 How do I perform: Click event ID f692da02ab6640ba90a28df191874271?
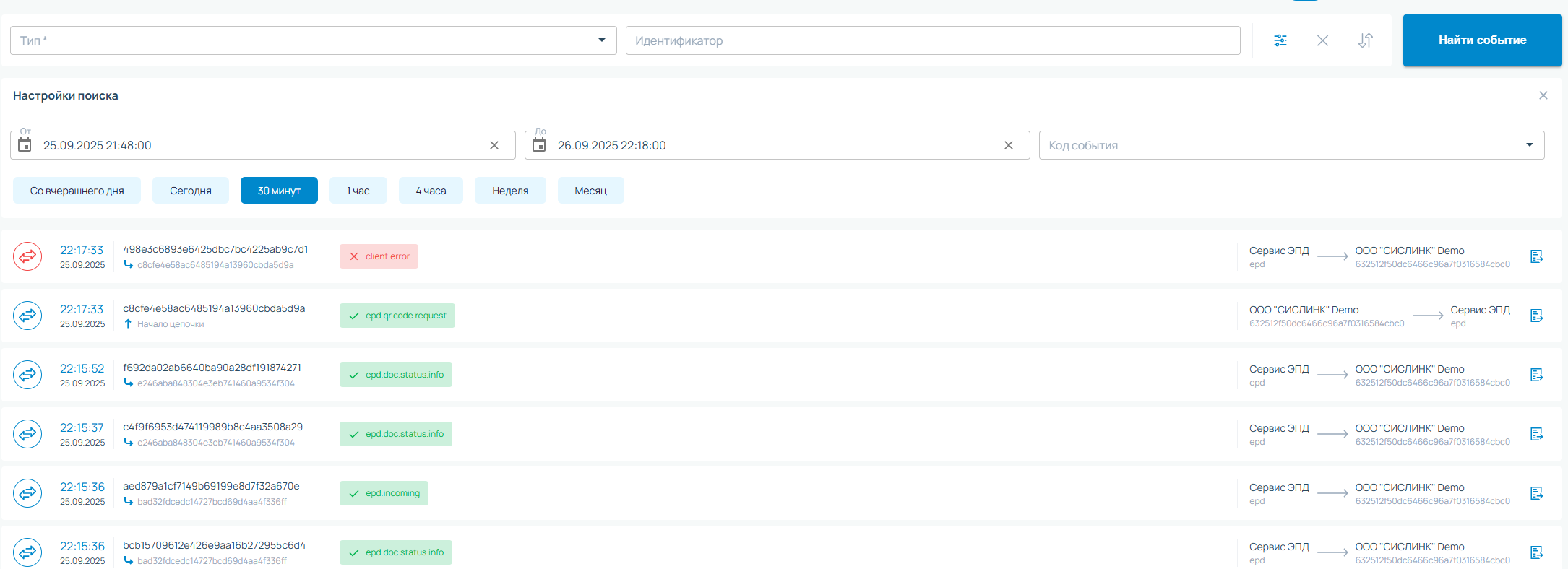click(x=212, y=368)
